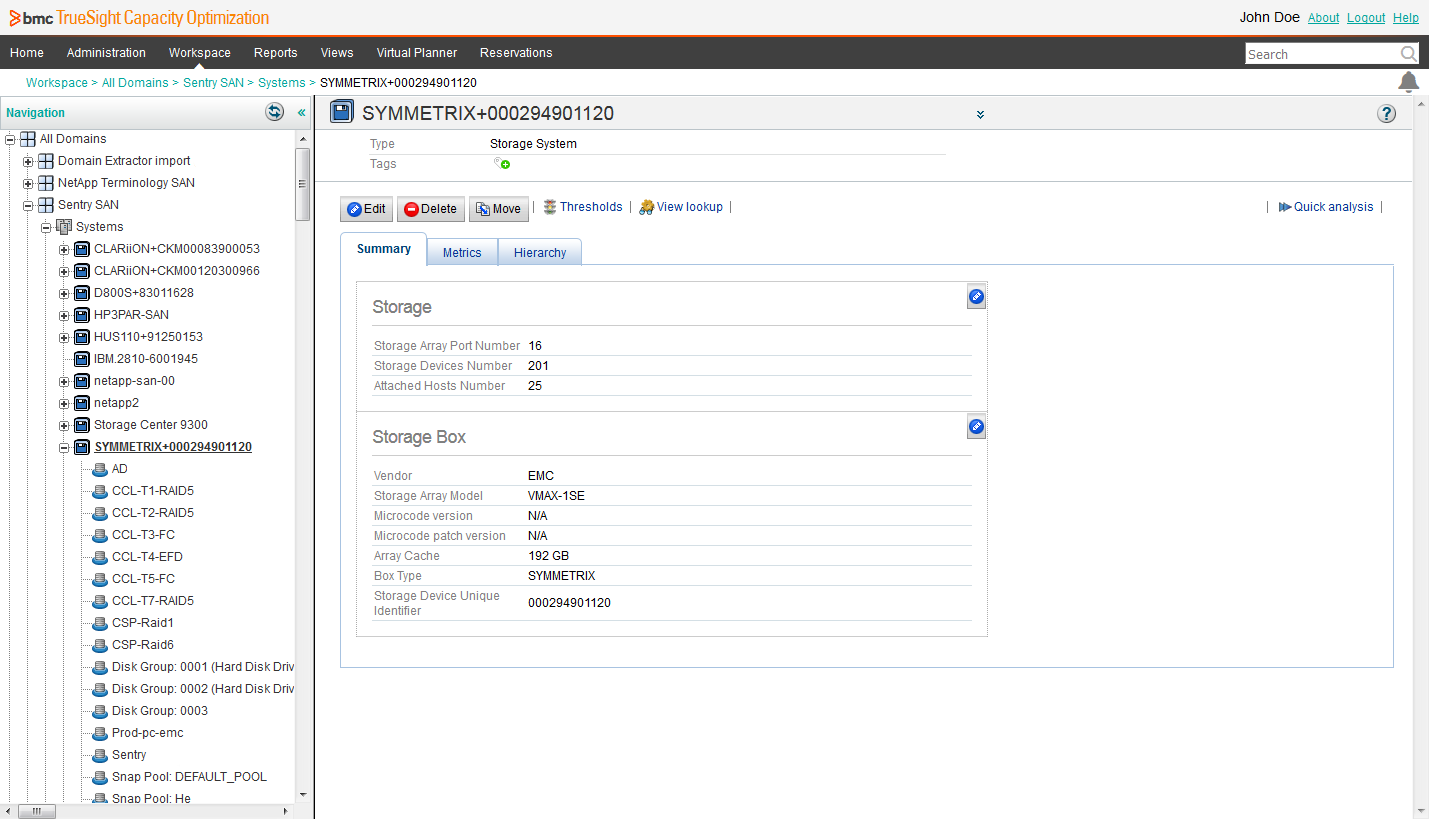Open the Reports menu

coord(275,53)
